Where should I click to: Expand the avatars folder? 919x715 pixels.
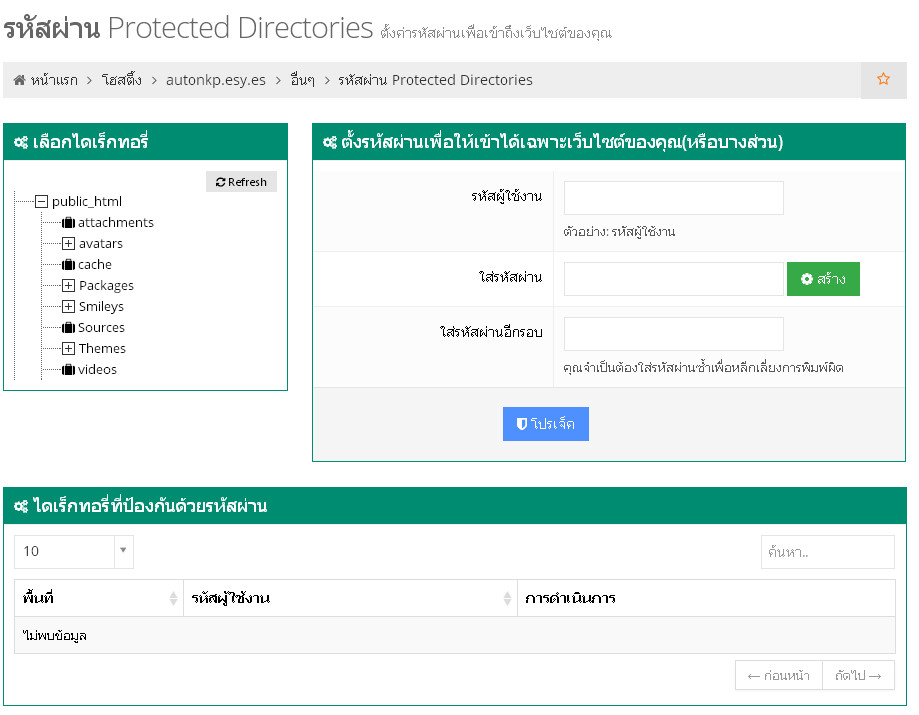coord(68,244)
